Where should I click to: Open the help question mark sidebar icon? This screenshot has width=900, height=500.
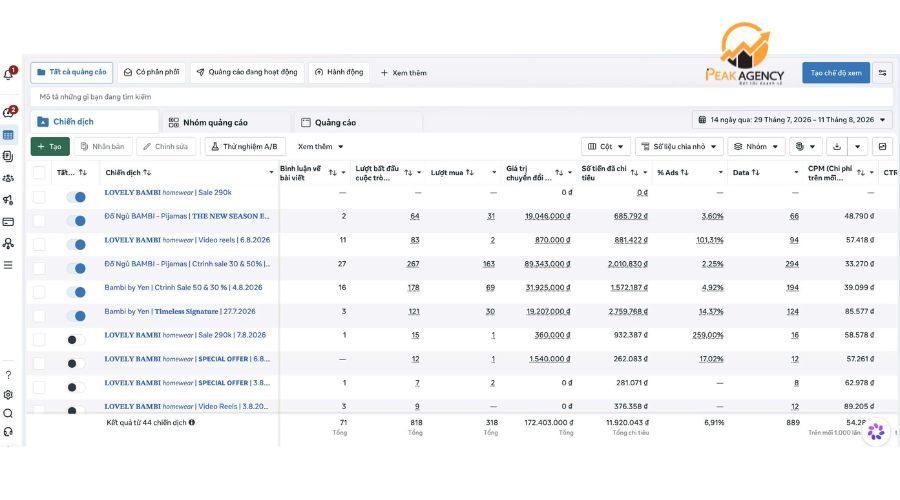tap(8, 375)
